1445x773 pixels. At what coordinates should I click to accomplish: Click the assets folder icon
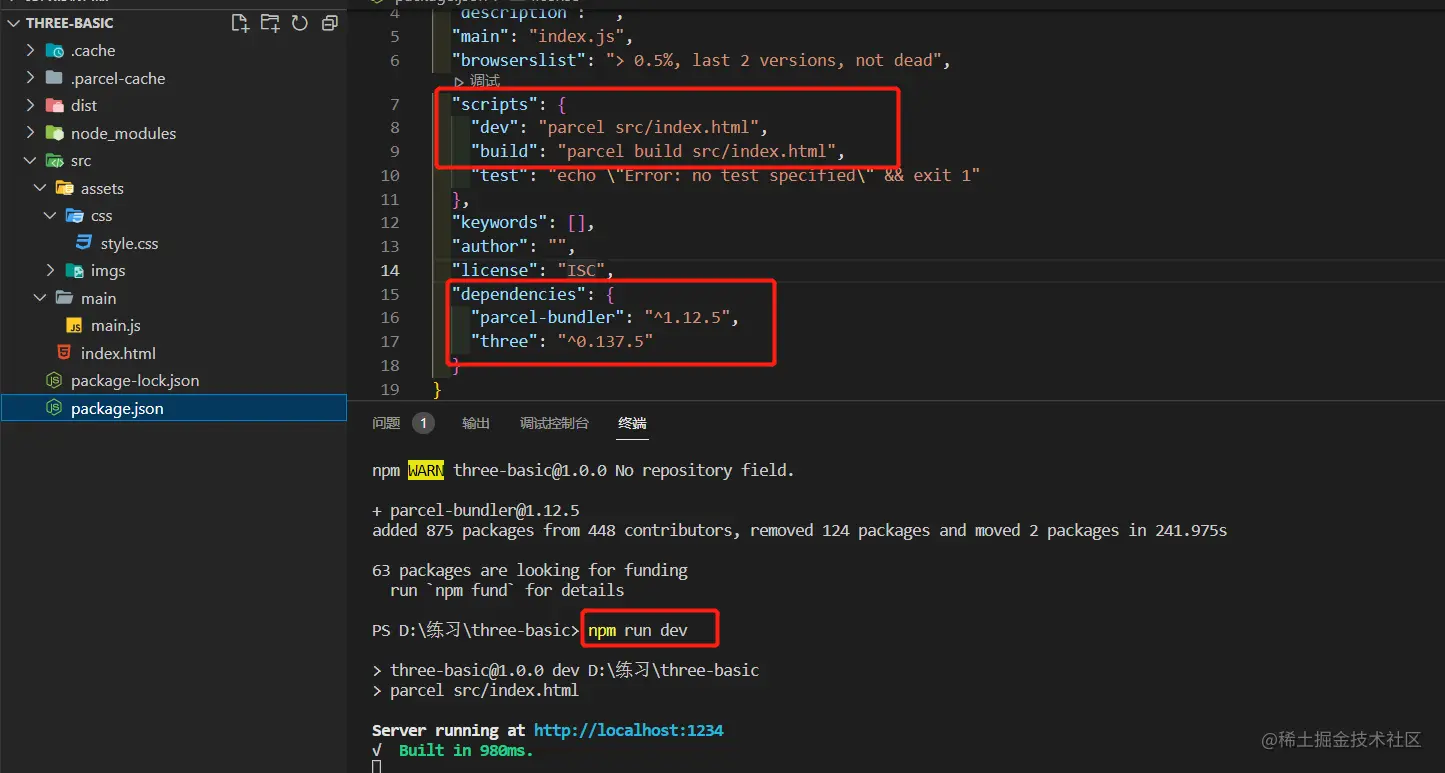click(65, 188)
